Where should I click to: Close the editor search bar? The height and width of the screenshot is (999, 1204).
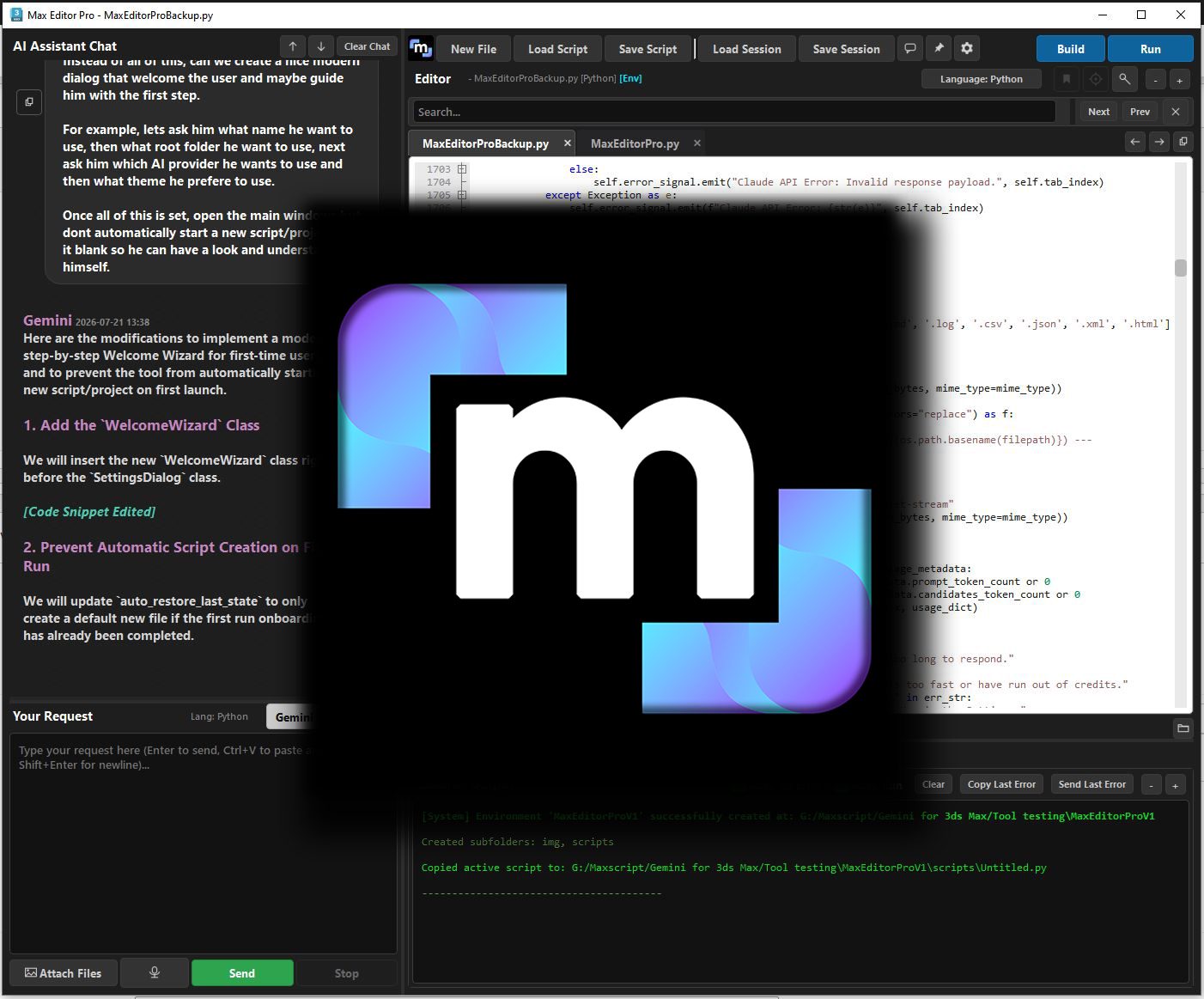pos(1176,112)
